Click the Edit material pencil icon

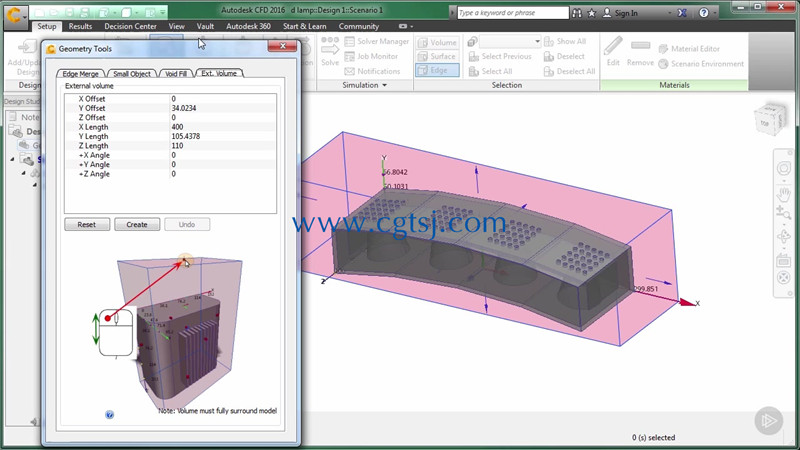pos(613,45)
